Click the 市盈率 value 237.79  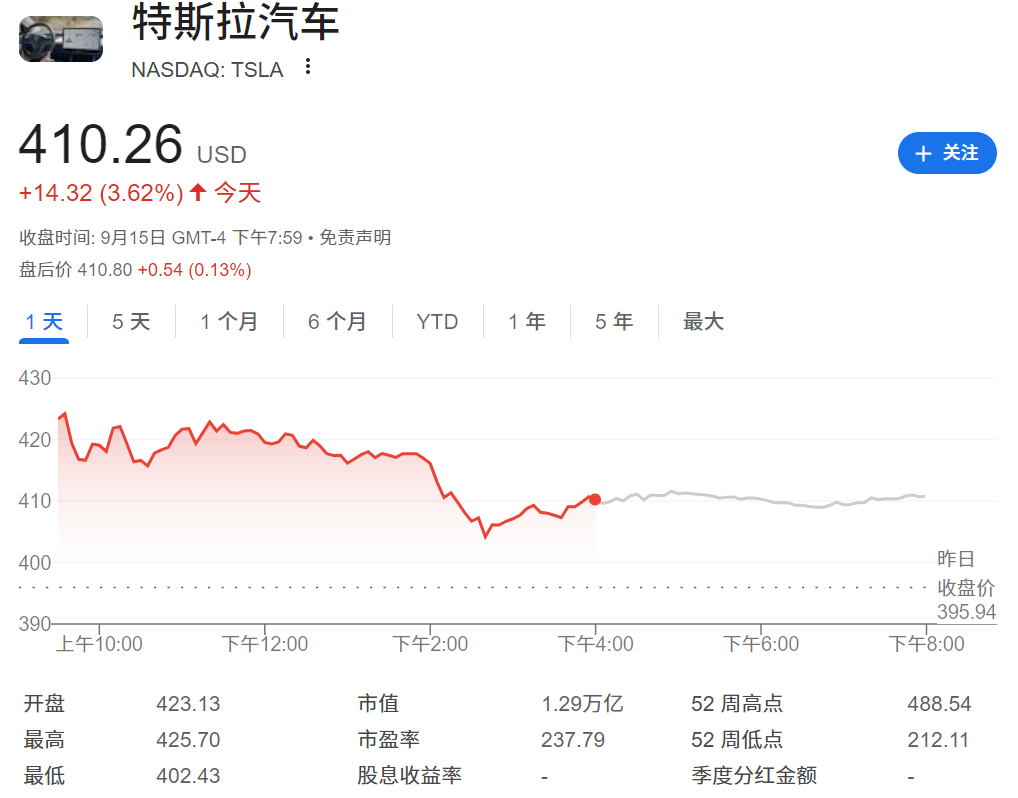pos(573,740)
